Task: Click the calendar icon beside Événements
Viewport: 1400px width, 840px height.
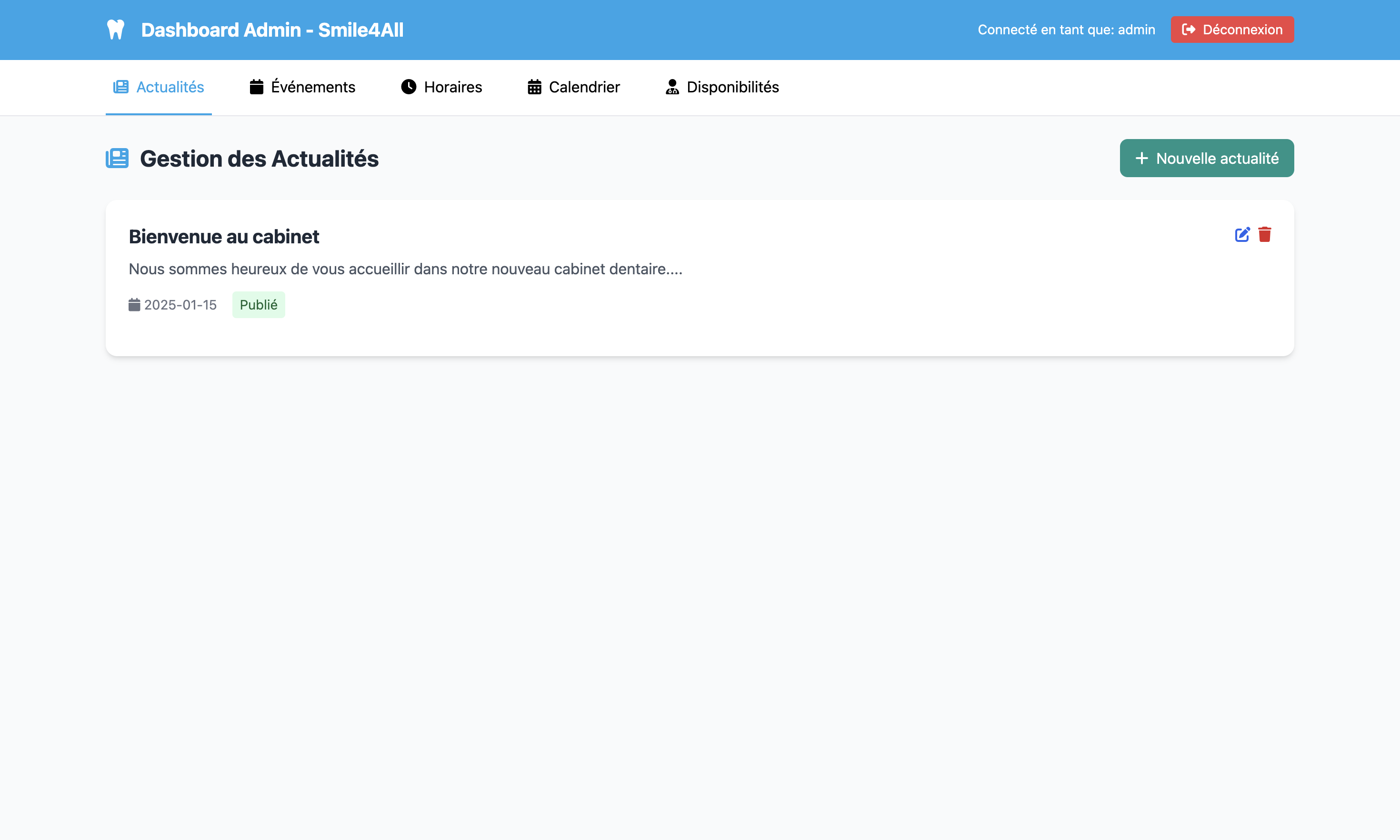Action: click(x=257, y=87)
